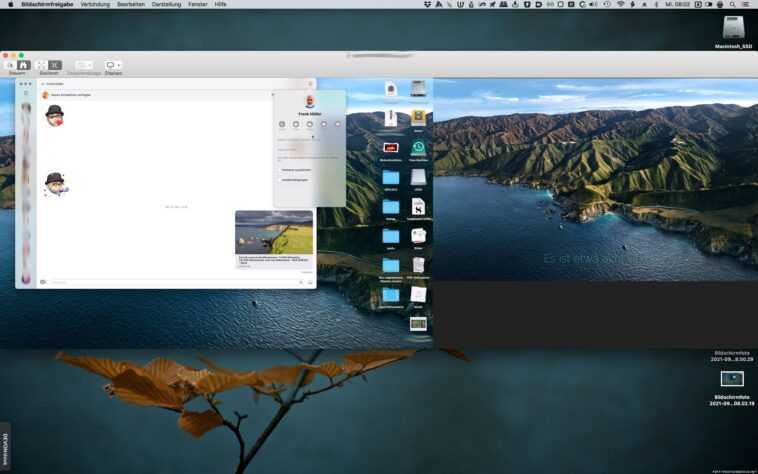Click the lower memoji sticker in chat
Screen dimensions: 758x474
point(56,184)
